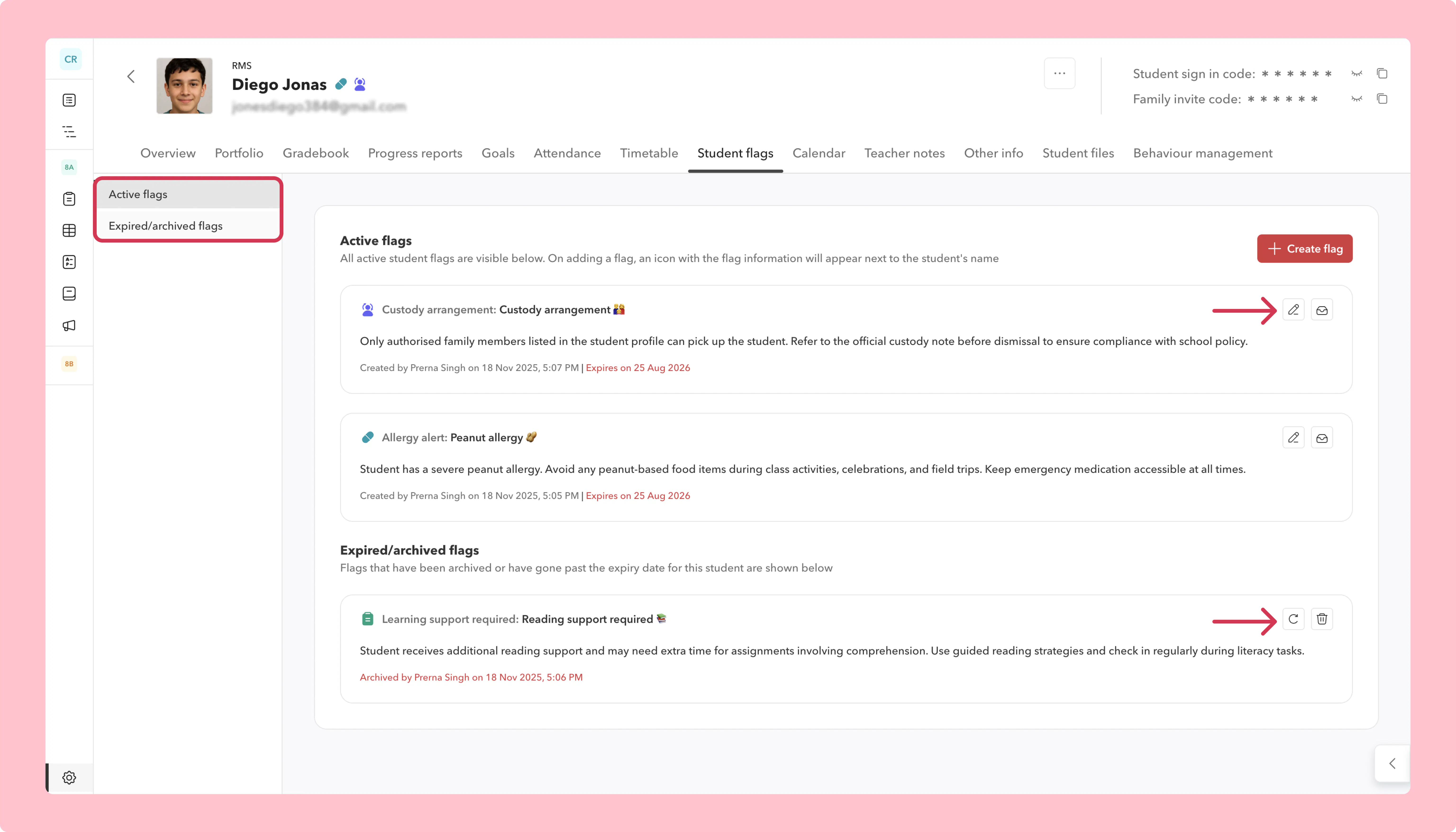The width and height of the screenshot is (1456, 832).
Task: Select the Student flags tab
Action: 735,153
